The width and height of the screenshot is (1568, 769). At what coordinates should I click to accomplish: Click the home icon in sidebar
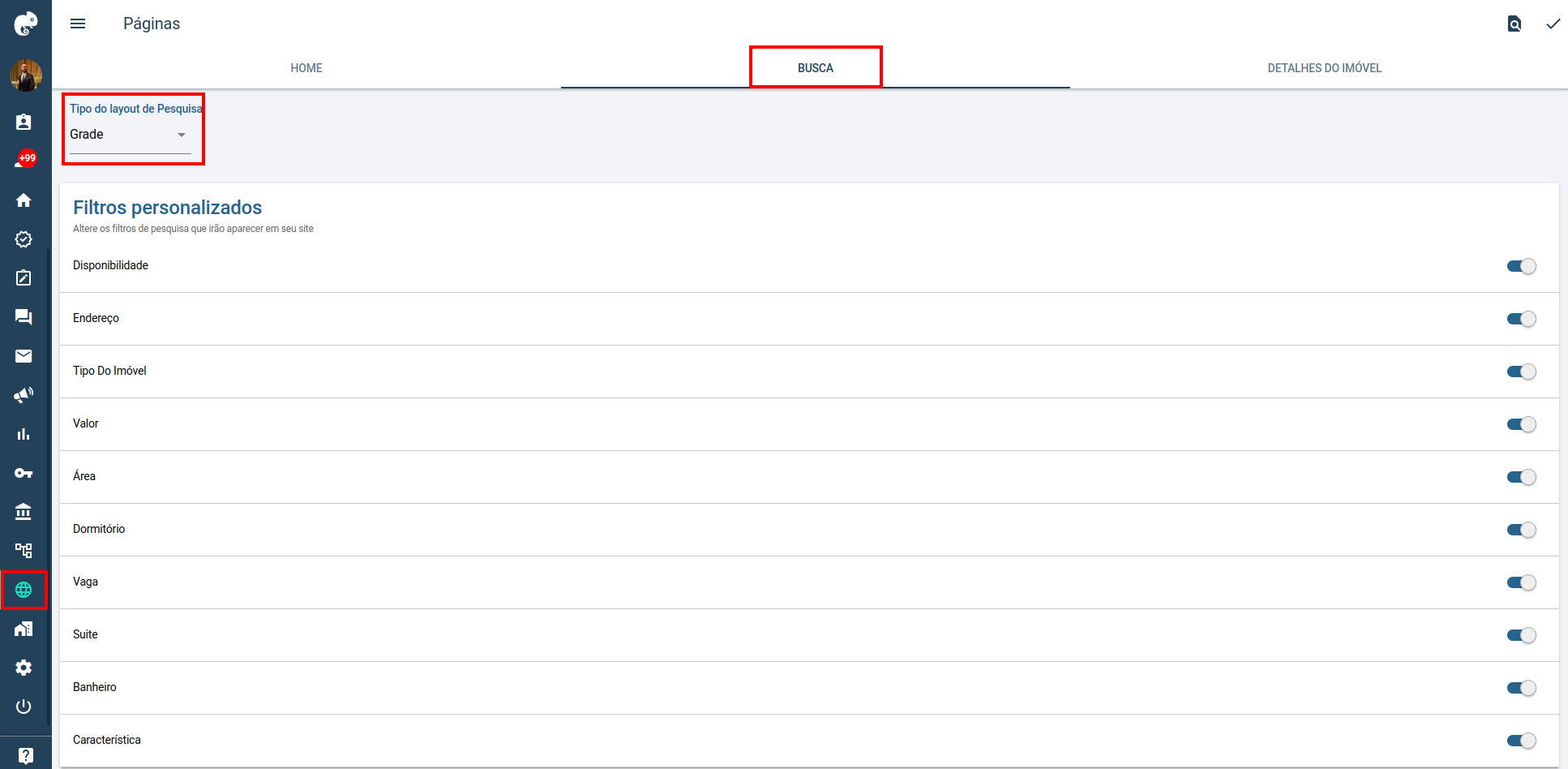click(x=24, y=200)
